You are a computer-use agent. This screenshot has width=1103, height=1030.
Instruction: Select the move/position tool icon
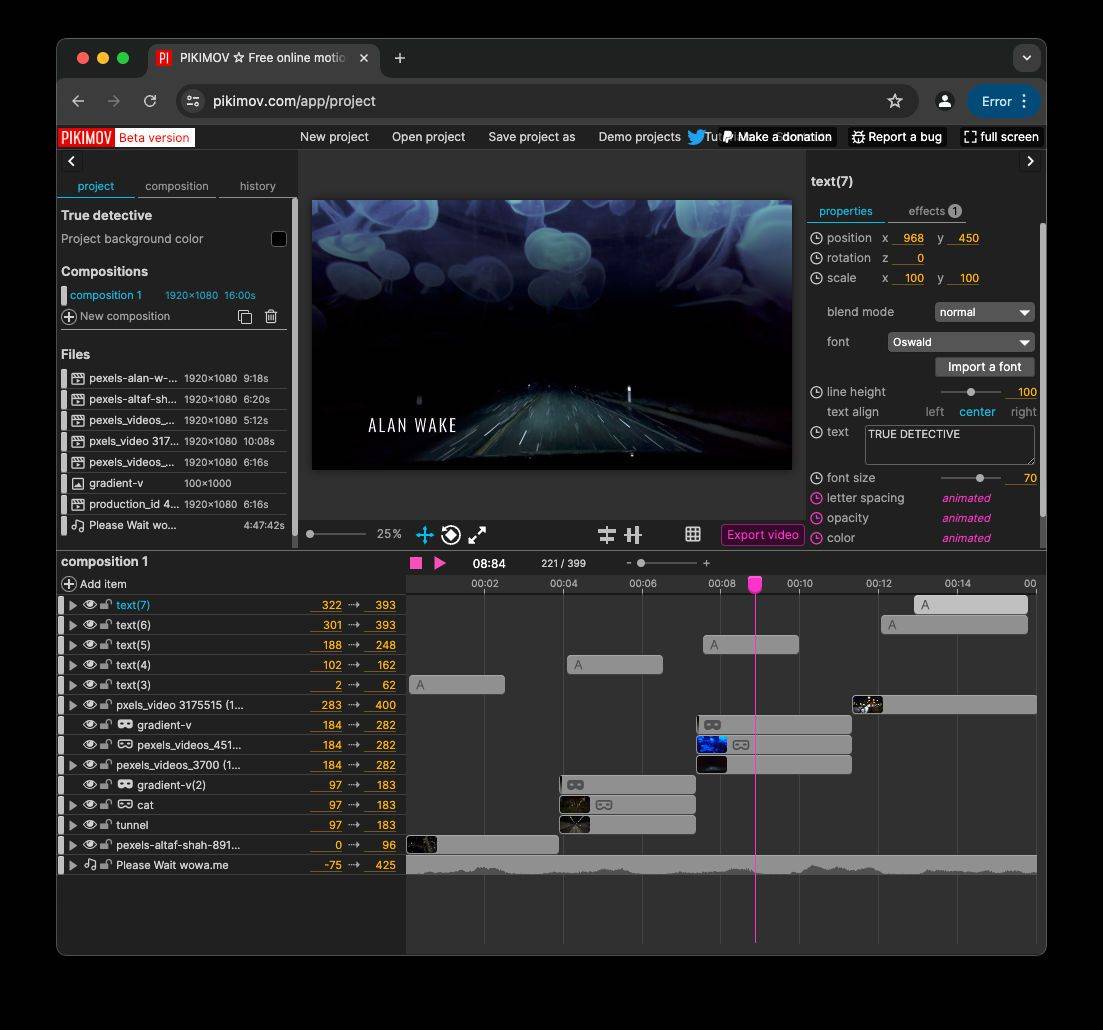pyautogui.click(x=424, y=535)
